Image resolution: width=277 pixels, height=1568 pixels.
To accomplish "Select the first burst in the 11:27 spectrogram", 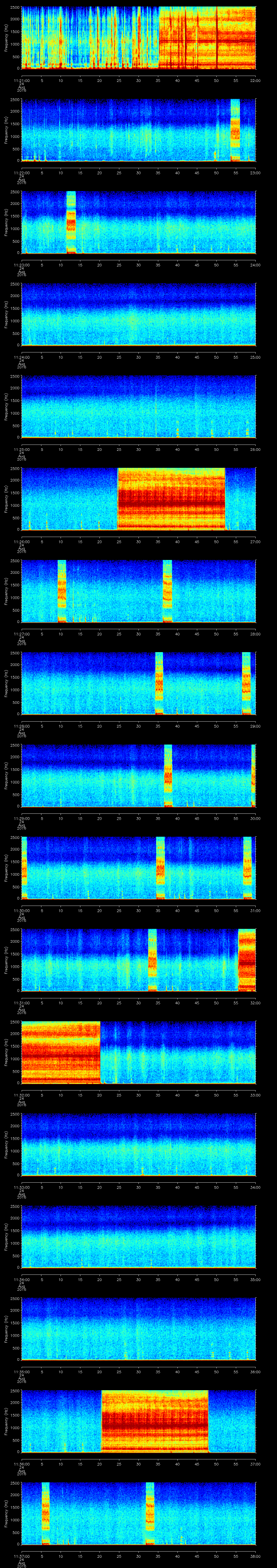I will (61, 591).
